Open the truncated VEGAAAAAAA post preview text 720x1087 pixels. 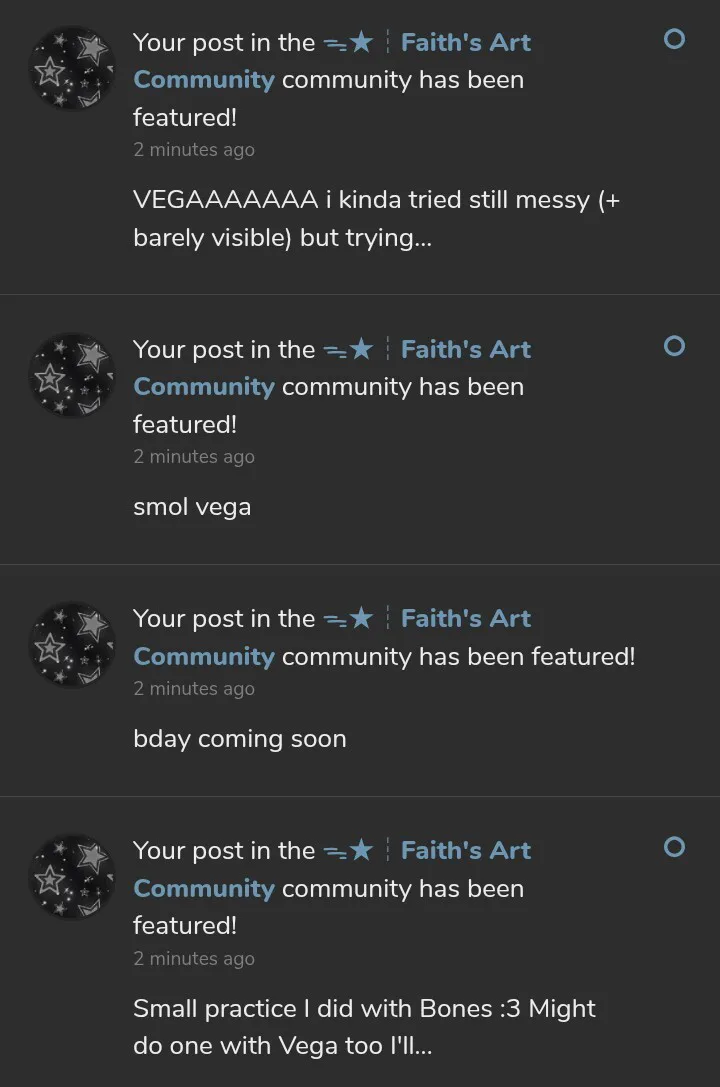(x=376, y=219)
